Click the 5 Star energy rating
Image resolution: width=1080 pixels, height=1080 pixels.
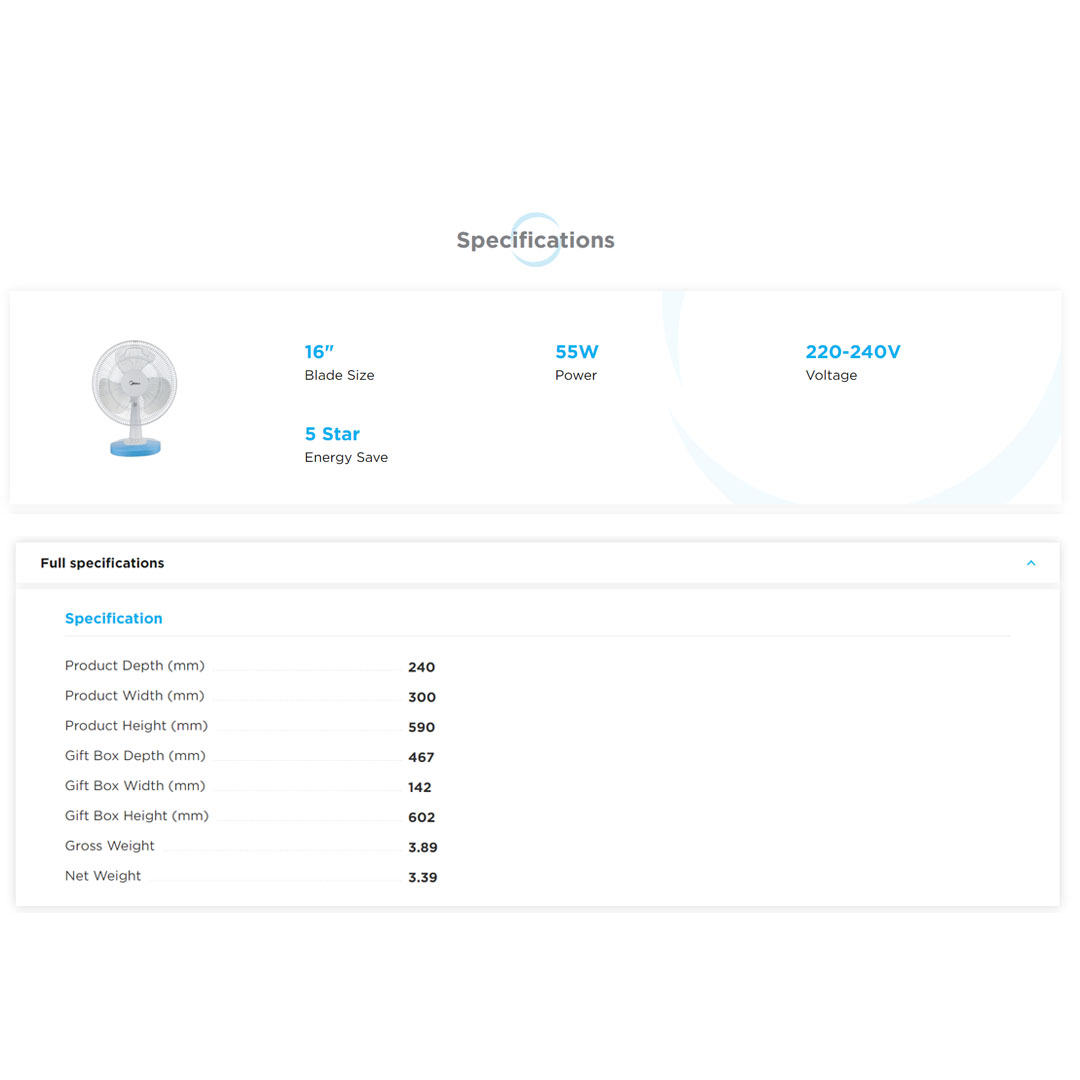[332, 434]
